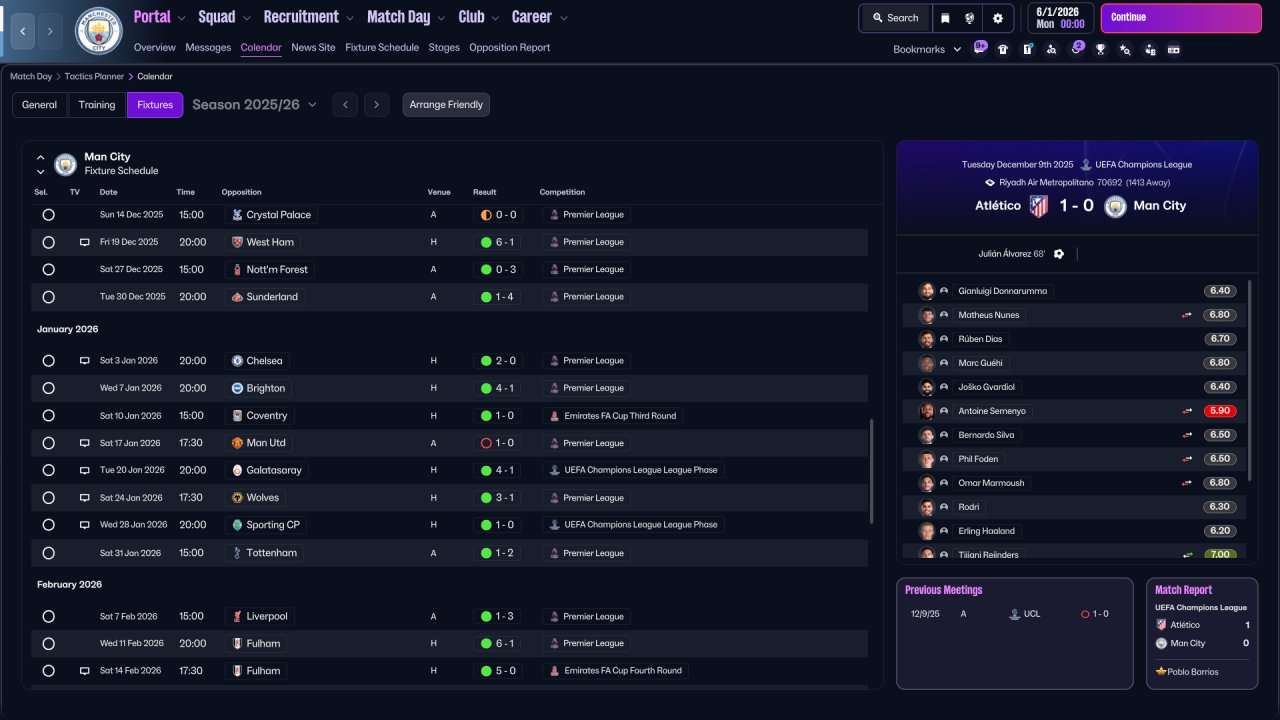Click the fixtures list vertical scrollbar
This screenshot has width=1280, height=720.
(872, 471)
